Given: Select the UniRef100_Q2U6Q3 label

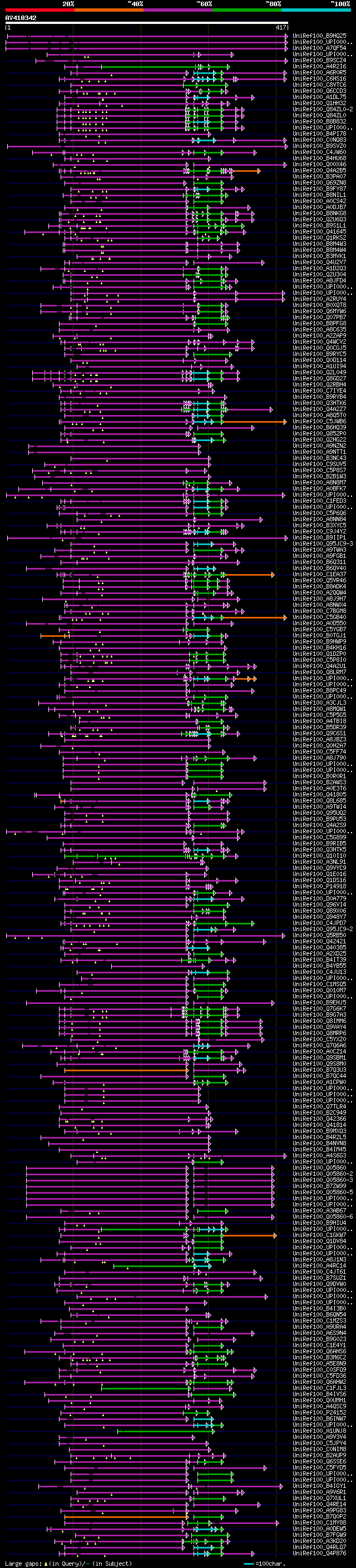Looking at the screenshot, I should click(x=319, y=219).
